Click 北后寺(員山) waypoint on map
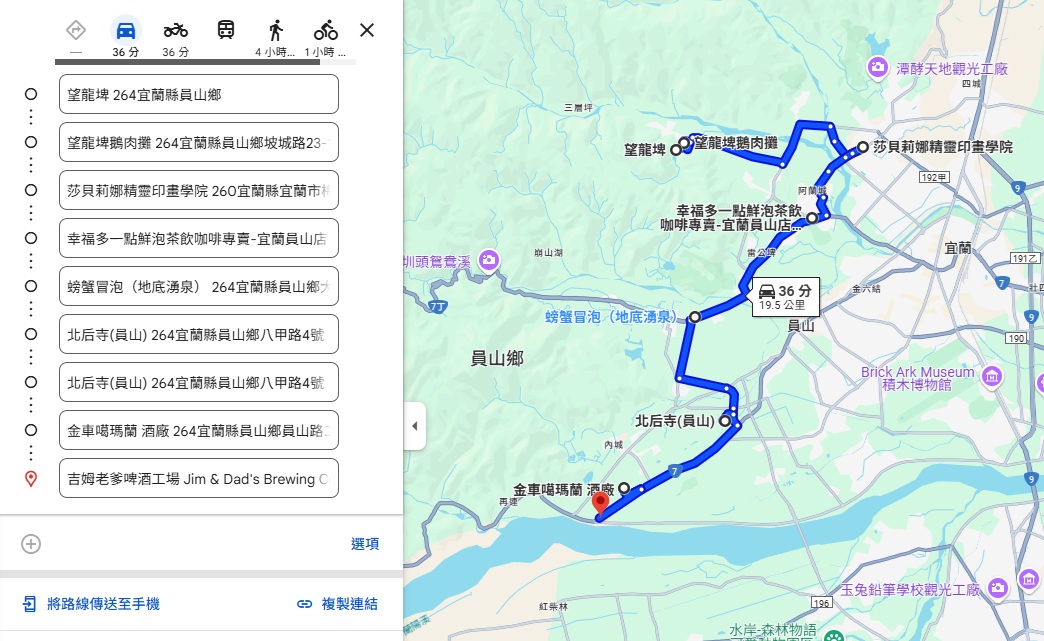 pos(724,421)
